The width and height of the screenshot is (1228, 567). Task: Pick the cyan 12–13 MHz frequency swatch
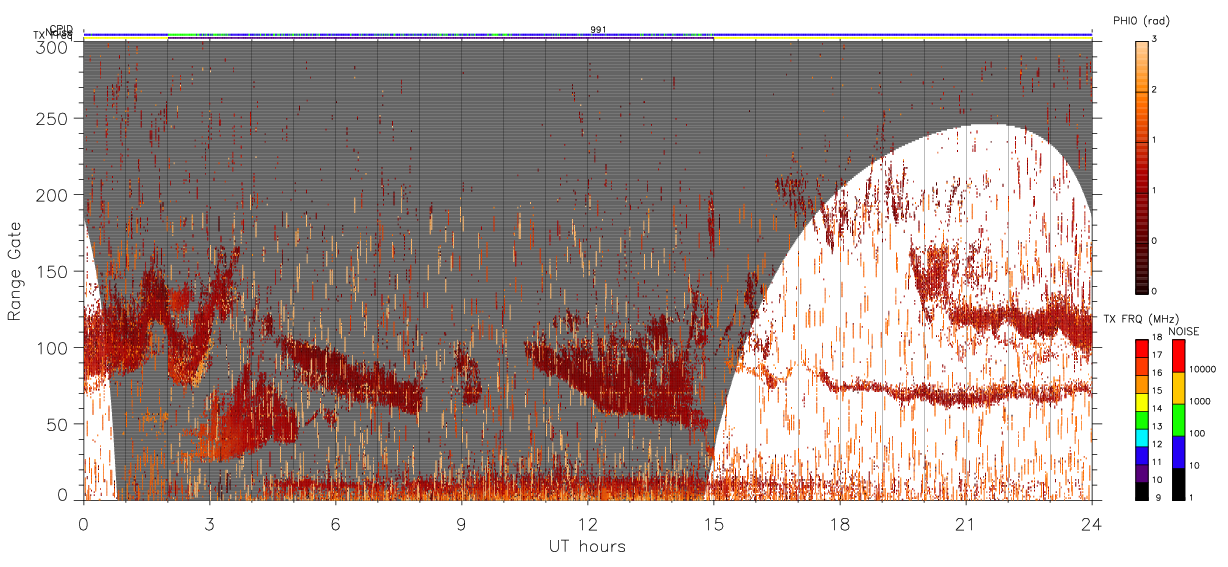[1143, 436]
